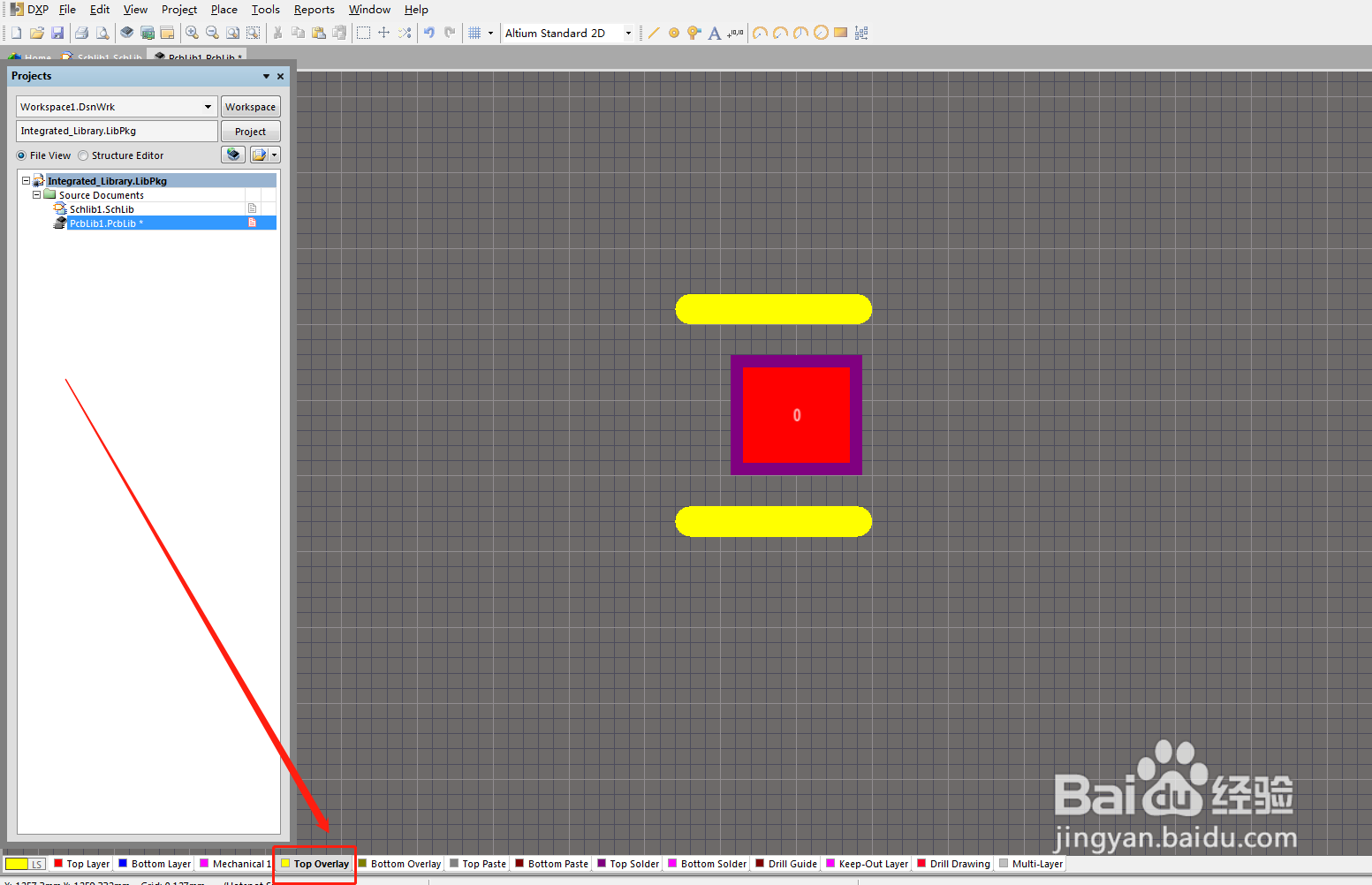1372x885 pixels.
Task: Collapse the Source Documents folder
Action: tap(36, 195)
